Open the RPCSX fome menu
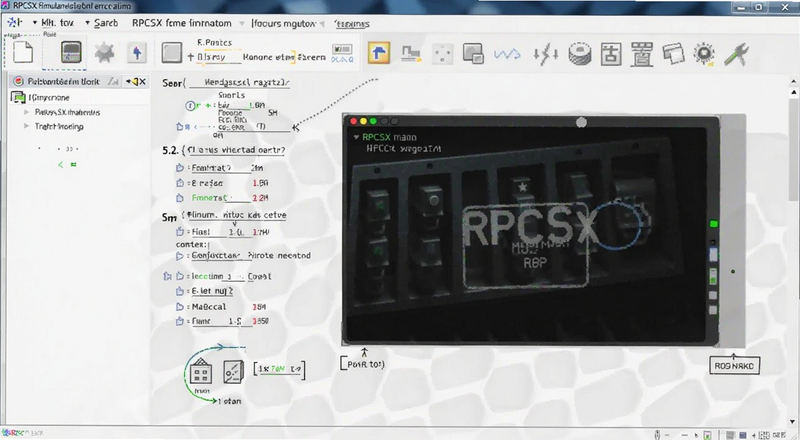Image resolution: width=800 pixels, height=440 pixels. (x=182, y=23)
